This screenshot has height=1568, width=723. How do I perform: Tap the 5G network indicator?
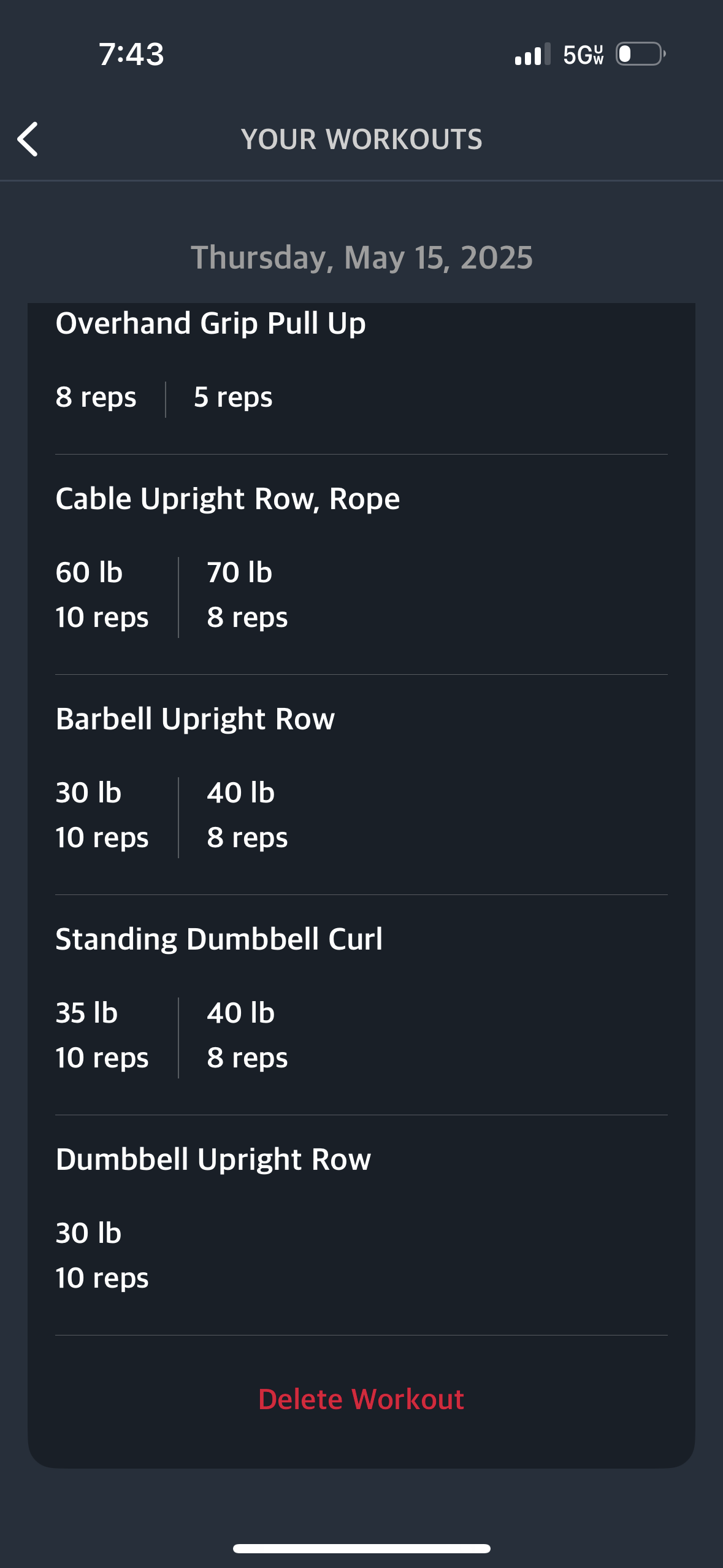pos(584,55)
